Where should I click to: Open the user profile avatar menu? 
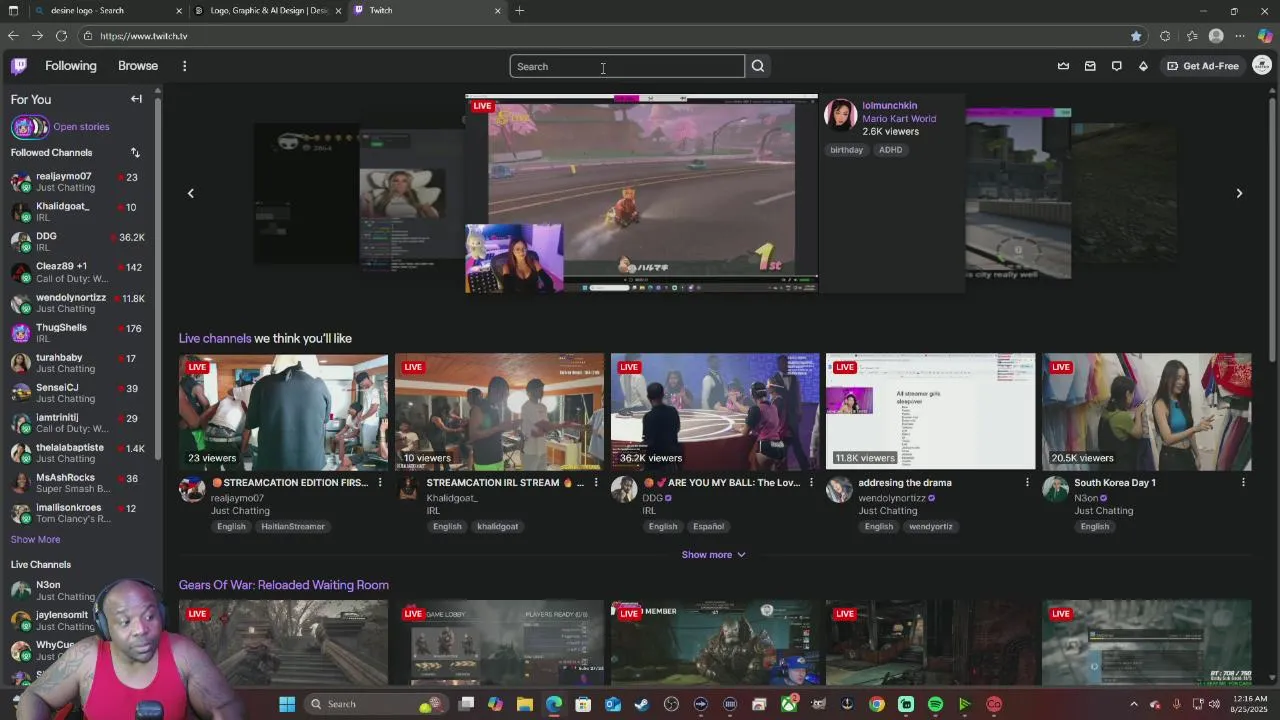(1261, 66)
